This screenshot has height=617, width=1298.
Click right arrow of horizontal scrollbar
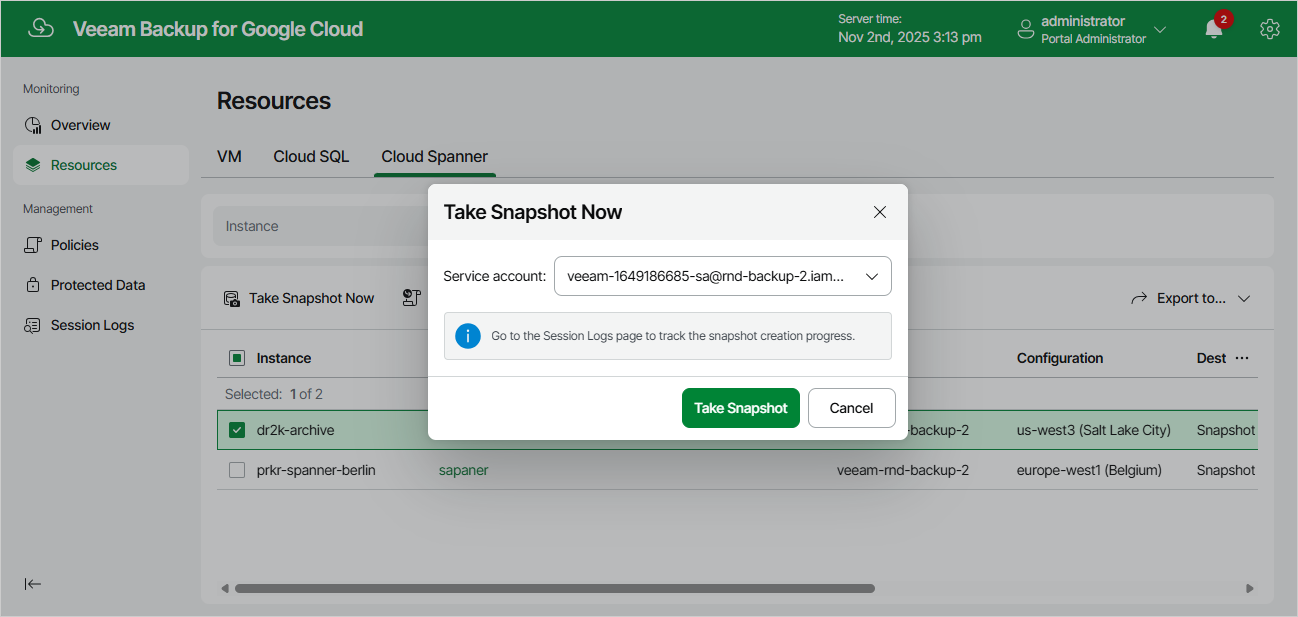tap(1249, 588)
